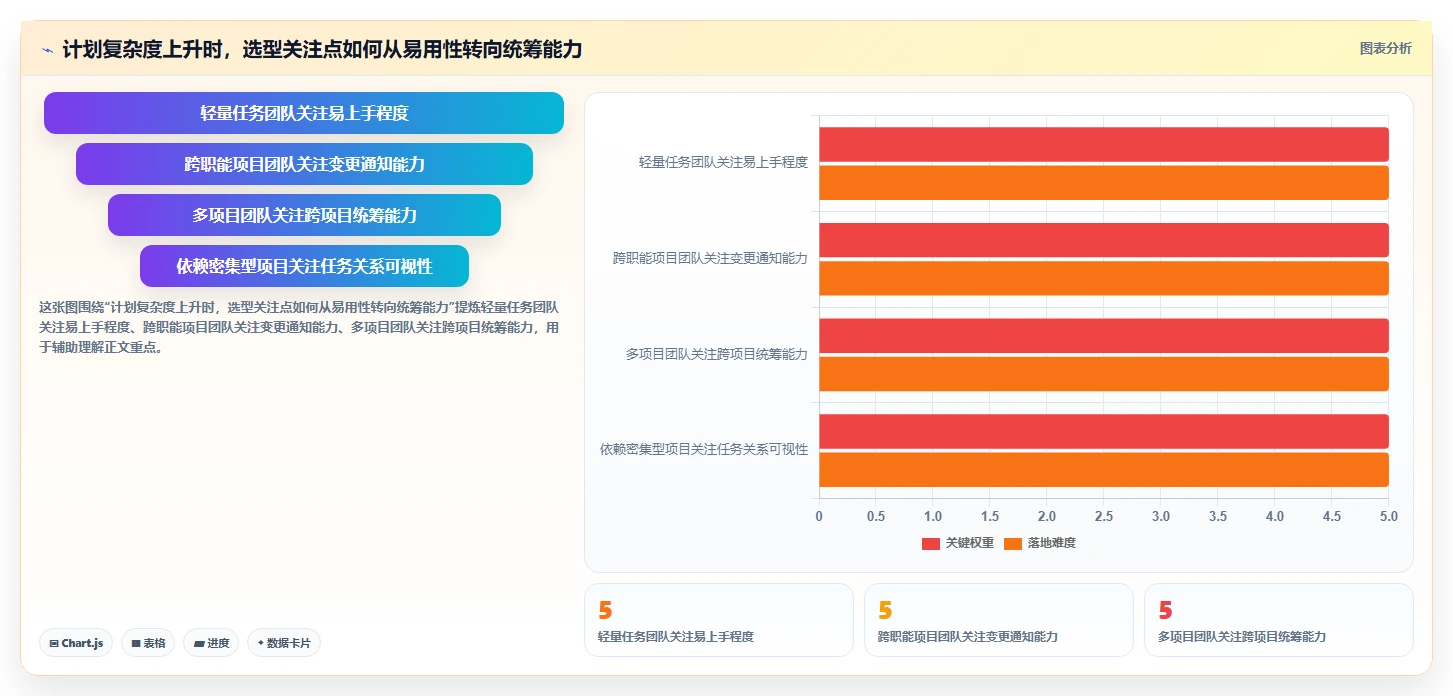Screen dimensions: 1453x696
Task: Click red bar for 跨职能项目团队关注变更通知能力
Action: (1104, 240)
